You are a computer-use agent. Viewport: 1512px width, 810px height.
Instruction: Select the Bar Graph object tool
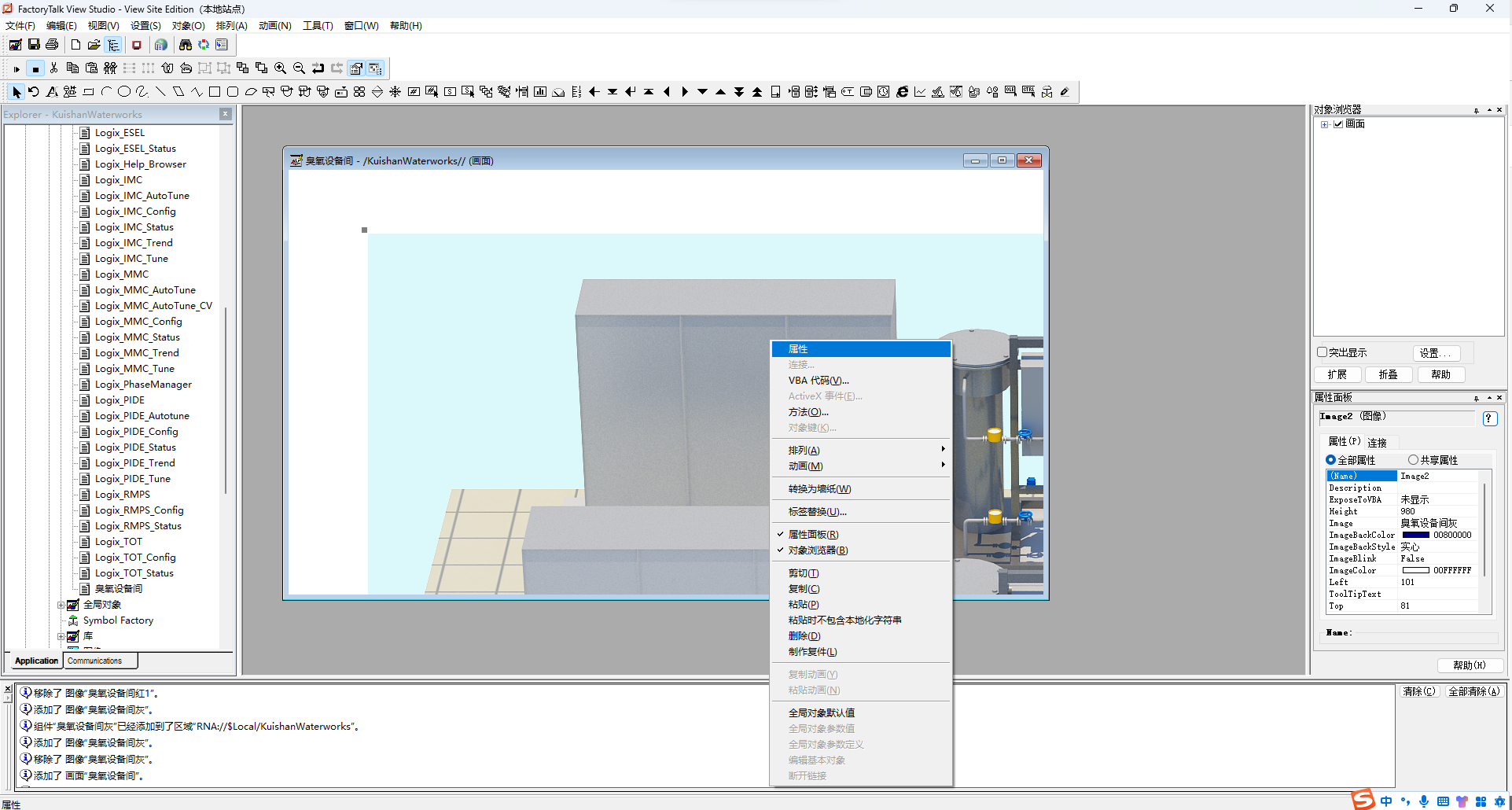[x=540, y=92]
